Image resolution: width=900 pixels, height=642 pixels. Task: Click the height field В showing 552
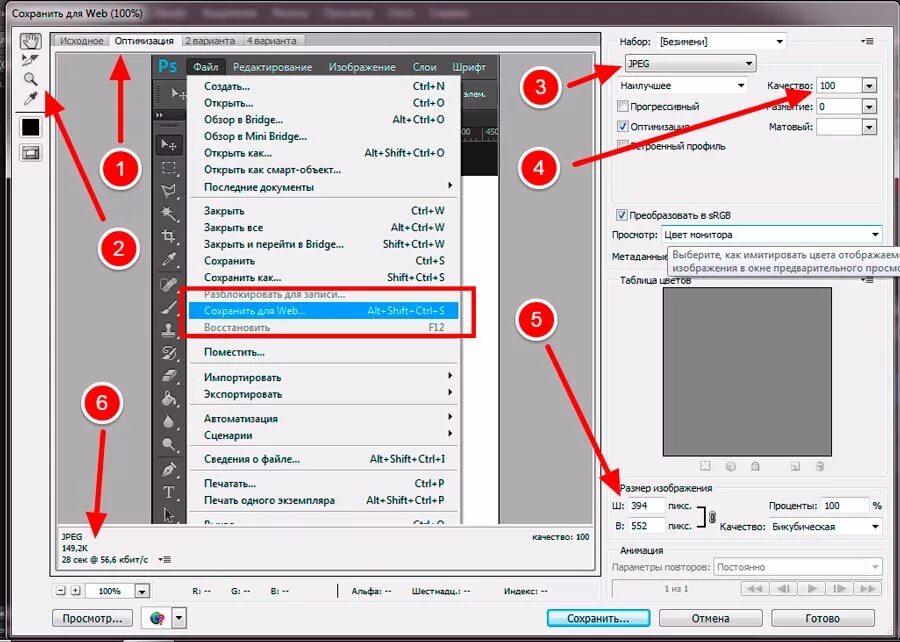(646, 526)
